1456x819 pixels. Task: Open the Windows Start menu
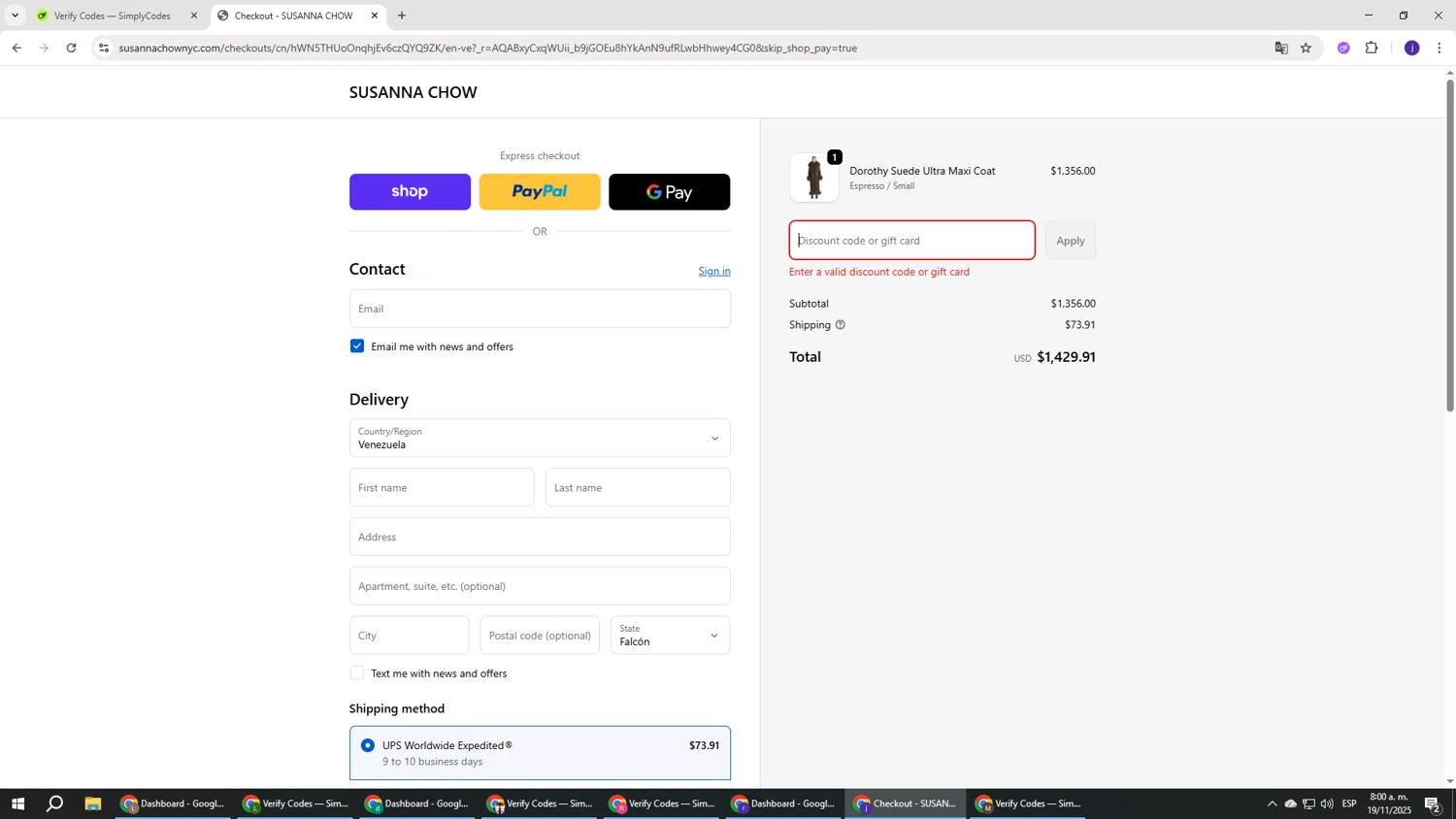(x=17, y=803)
